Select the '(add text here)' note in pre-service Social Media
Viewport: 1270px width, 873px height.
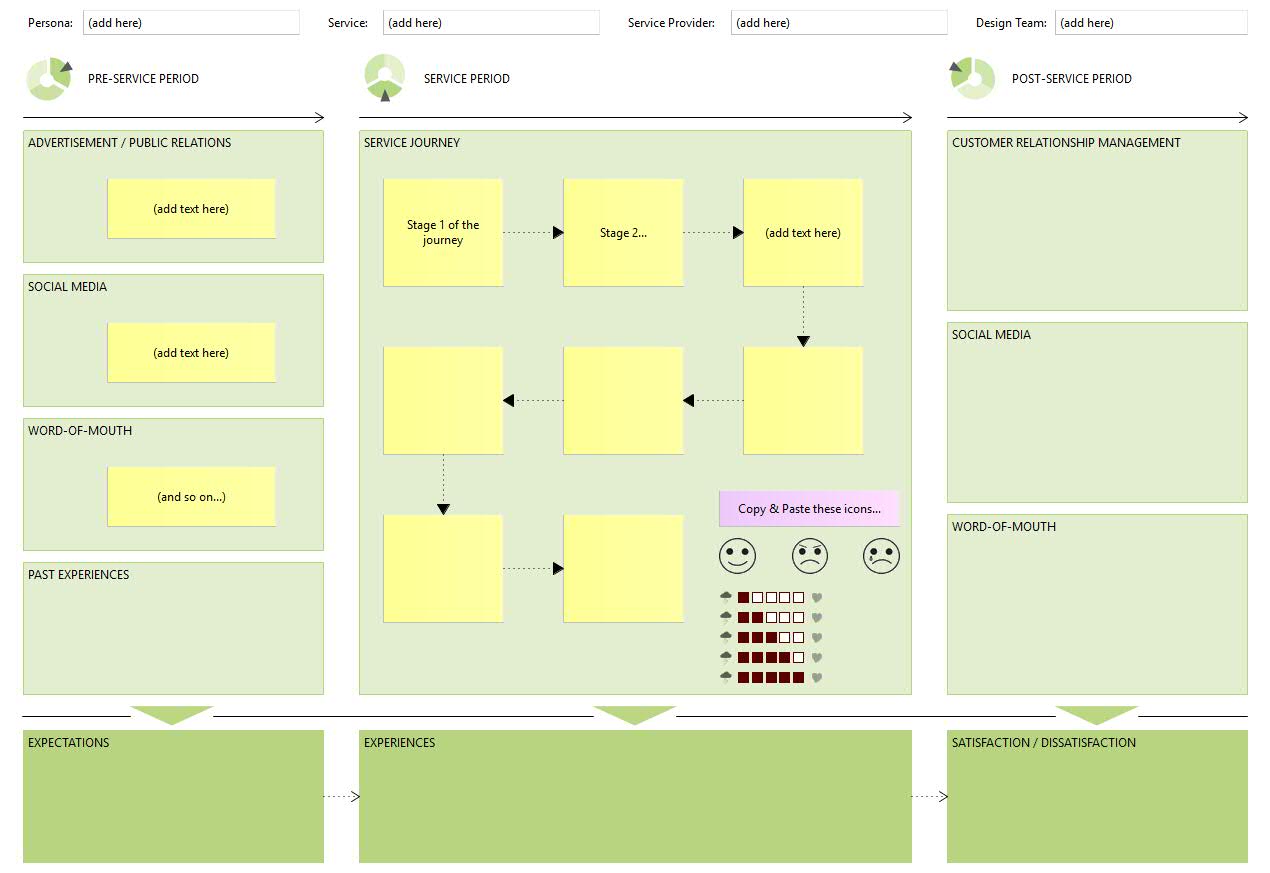click(191, 353)
